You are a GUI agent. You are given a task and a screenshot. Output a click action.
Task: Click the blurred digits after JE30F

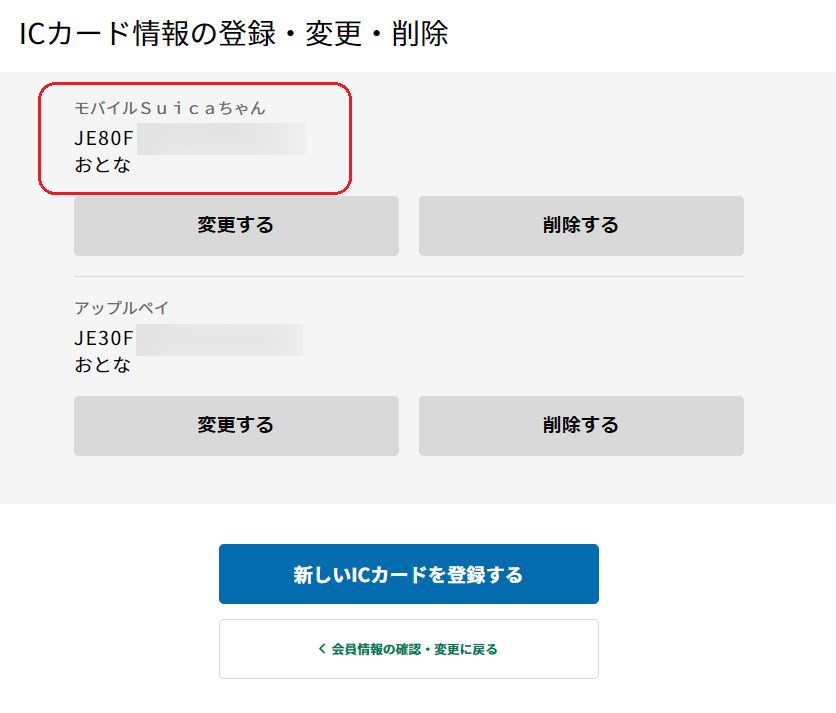(220, 339)
